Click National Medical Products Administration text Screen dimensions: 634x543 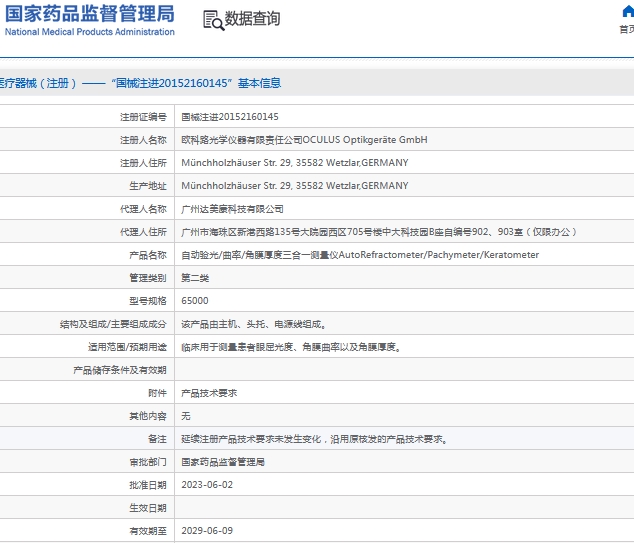point(89,32)
